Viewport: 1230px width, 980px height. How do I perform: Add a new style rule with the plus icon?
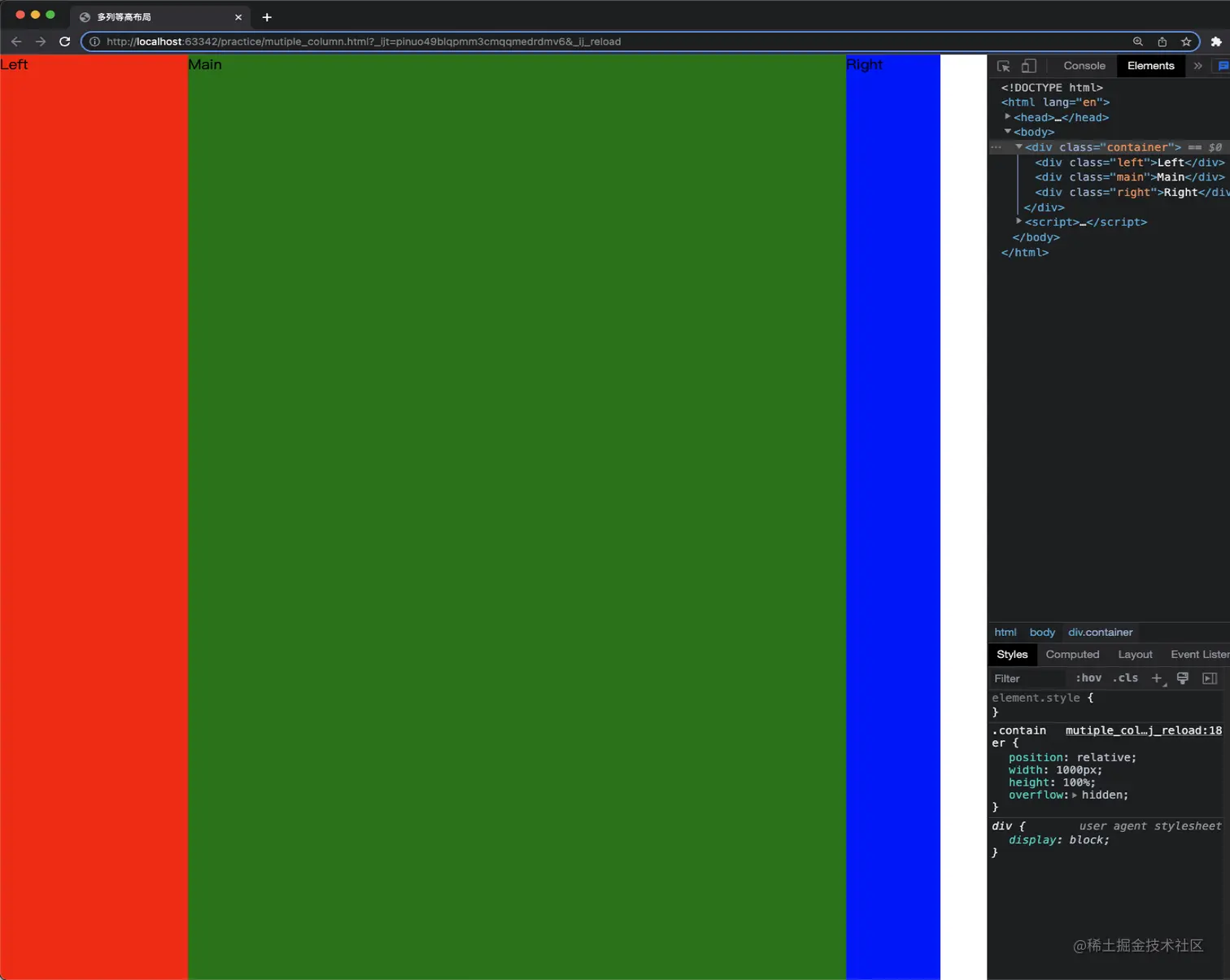click(x=1157, y=678)
